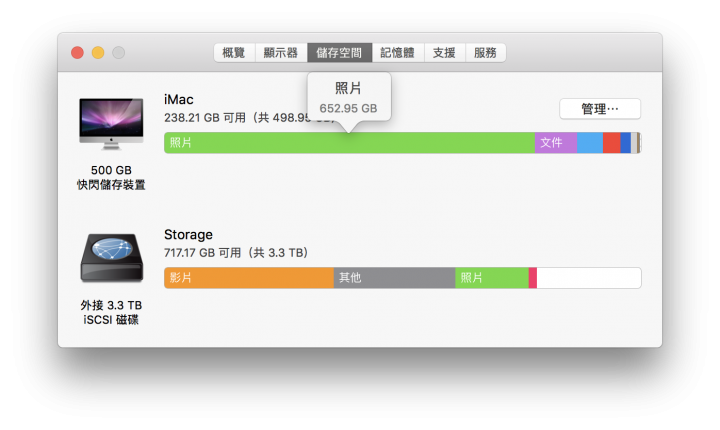Click the light blue storage segment
Image resolution: width=720 pixels, height=430 pixels.
coord(590,143)
